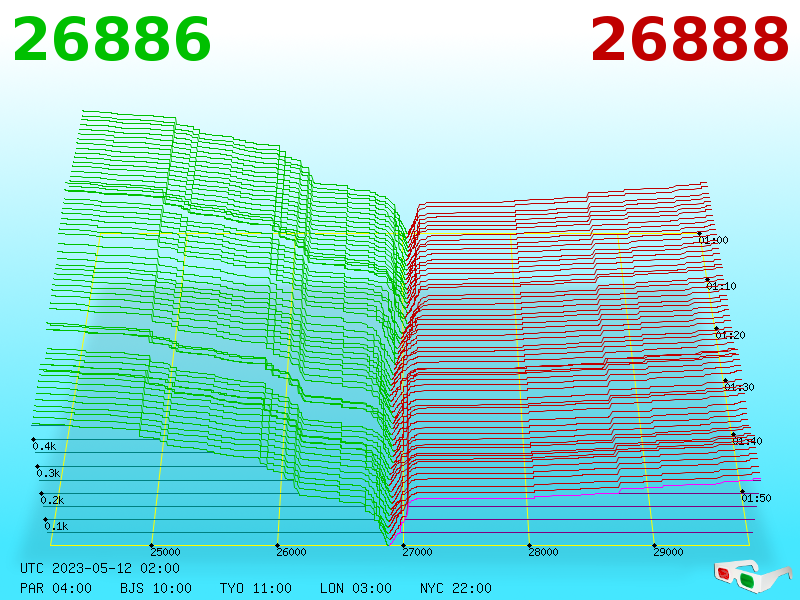Click the green bid price 26886
The width and height of the screenshot is (800, 600).
click(112, 40)
